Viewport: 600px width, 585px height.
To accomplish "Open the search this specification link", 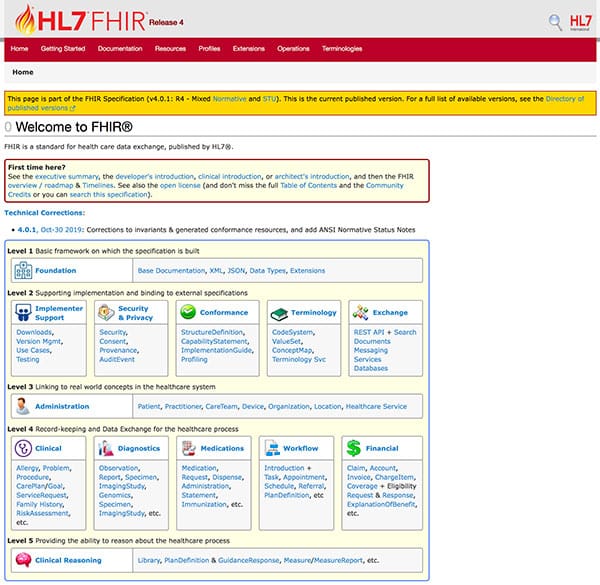I will [x=108, y=194].
